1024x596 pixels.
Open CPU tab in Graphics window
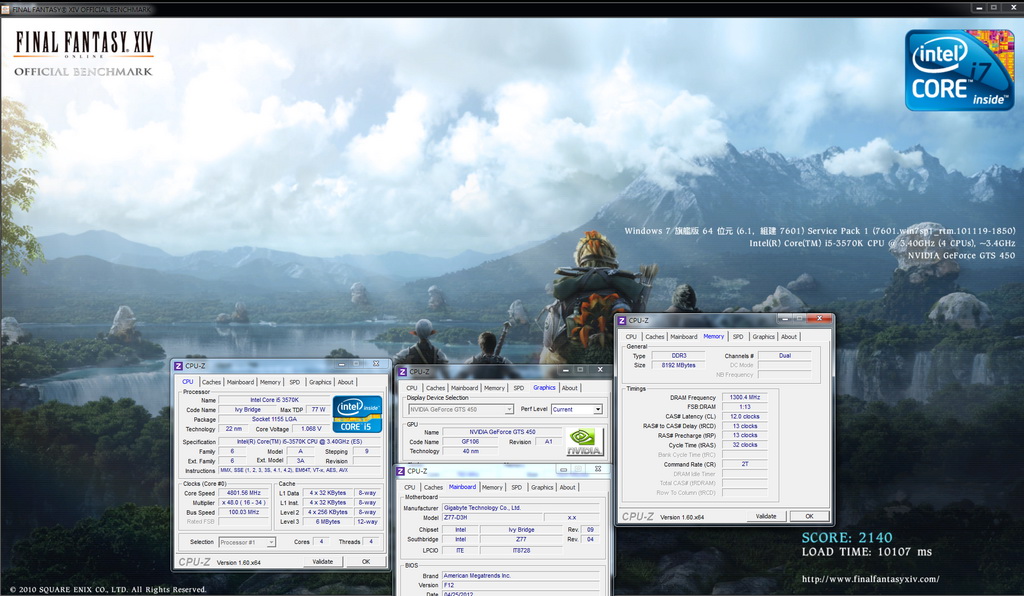(411, 388)
